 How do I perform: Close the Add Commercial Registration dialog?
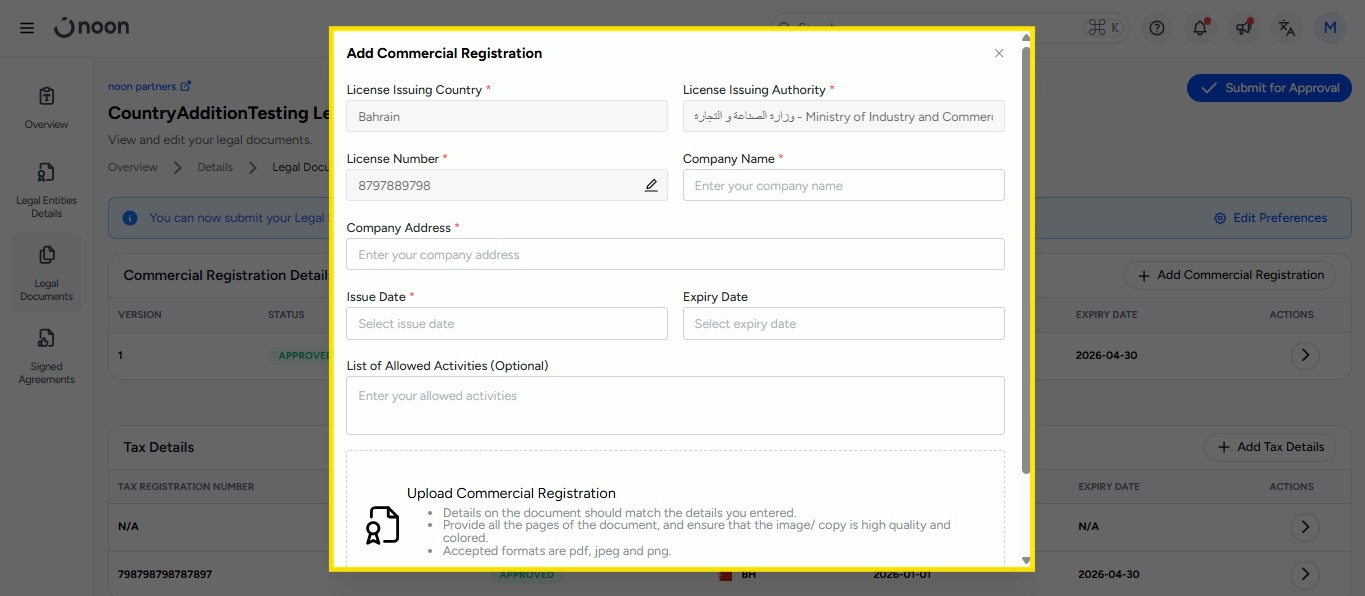[x=998, y=53]
